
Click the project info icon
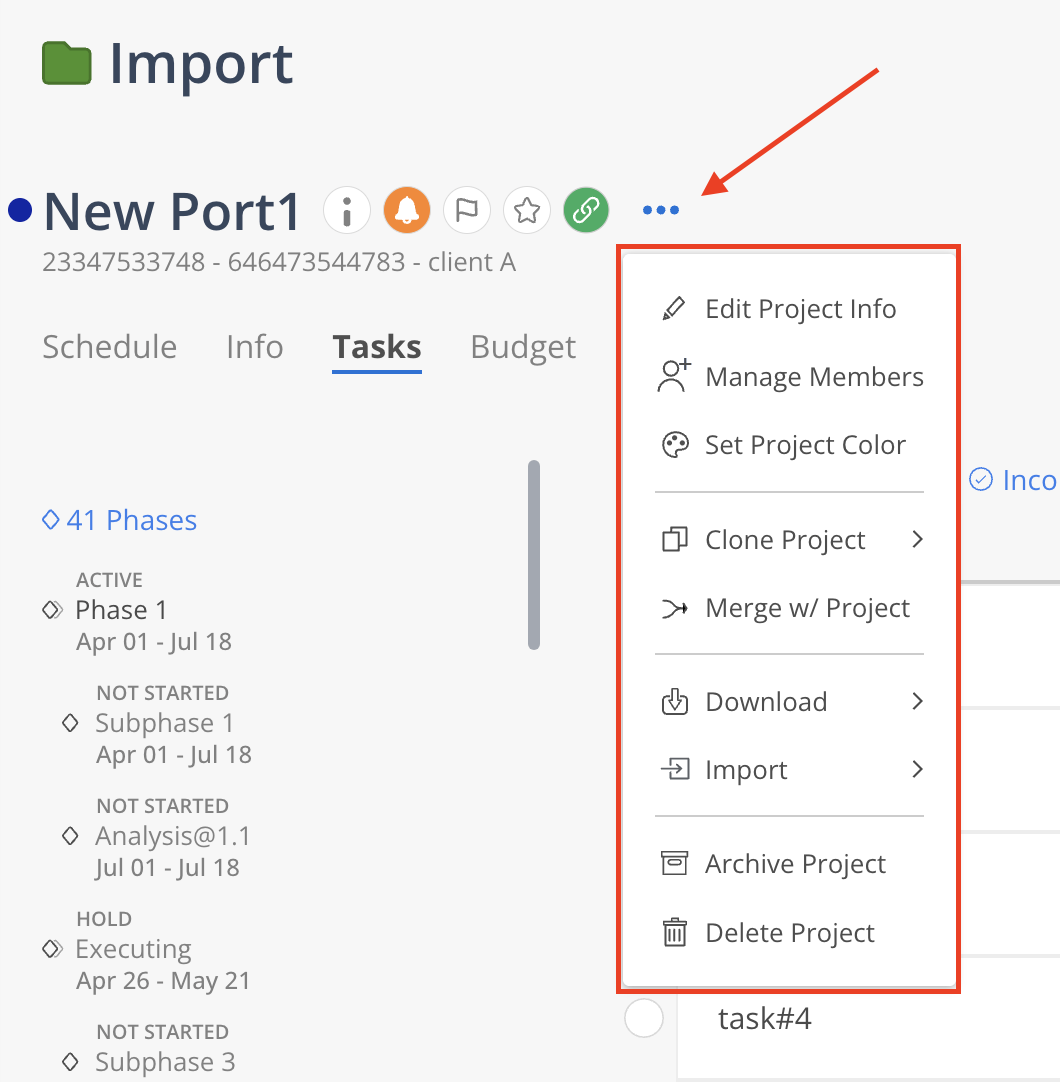pyautogui.click(x=347, y=211)
